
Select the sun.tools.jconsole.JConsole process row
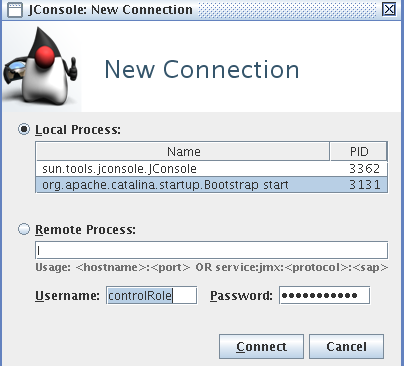[x=211, y=169]
